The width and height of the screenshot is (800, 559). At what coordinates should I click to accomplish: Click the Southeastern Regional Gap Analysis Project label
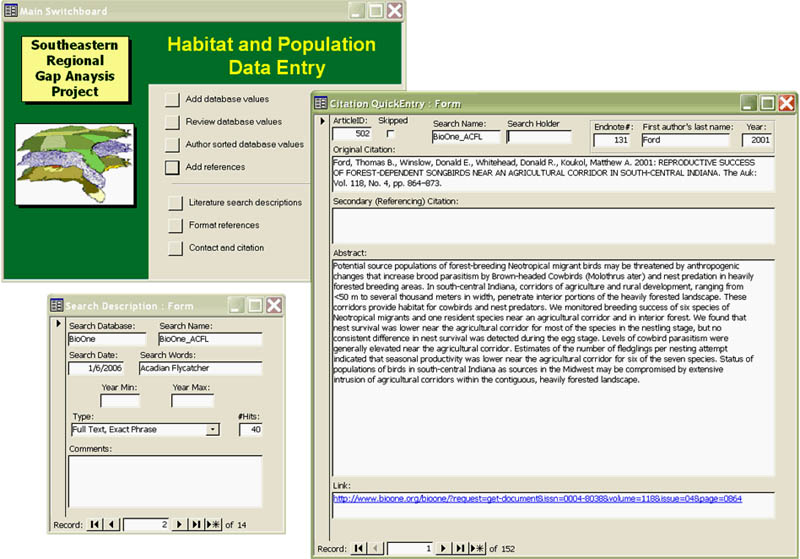[75, 68]
